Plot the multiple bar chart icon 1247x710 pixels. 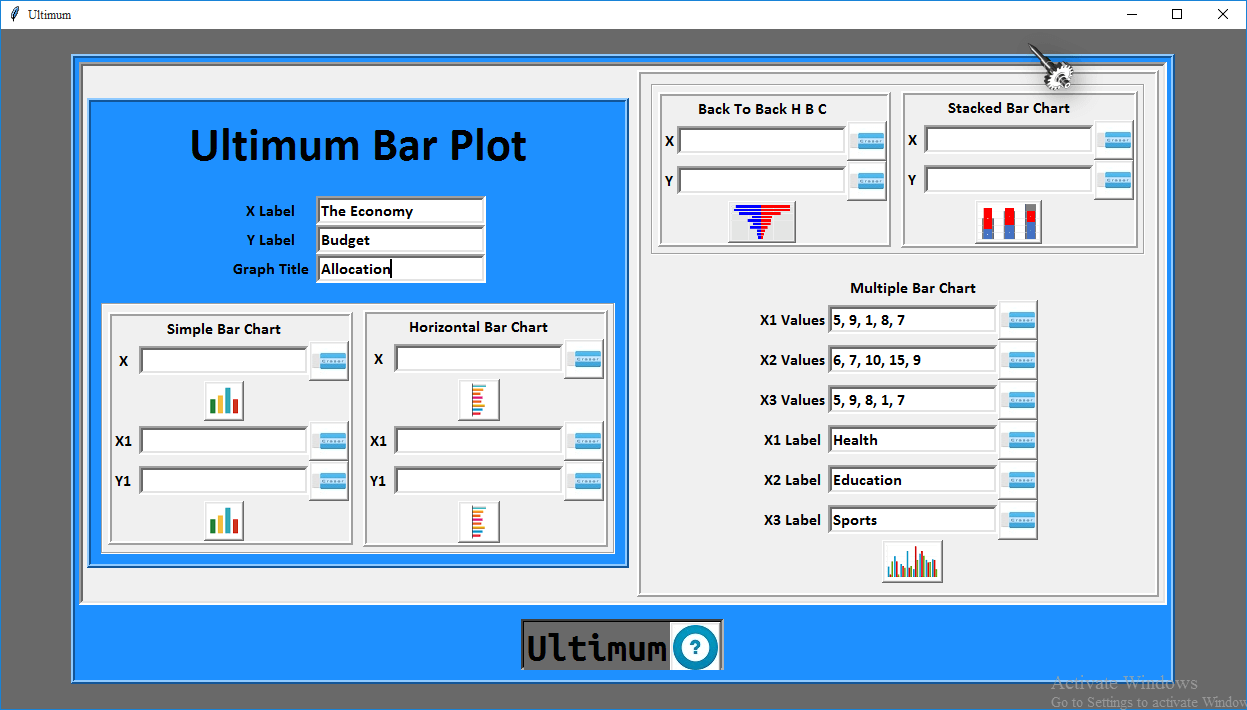pos(913,562)
